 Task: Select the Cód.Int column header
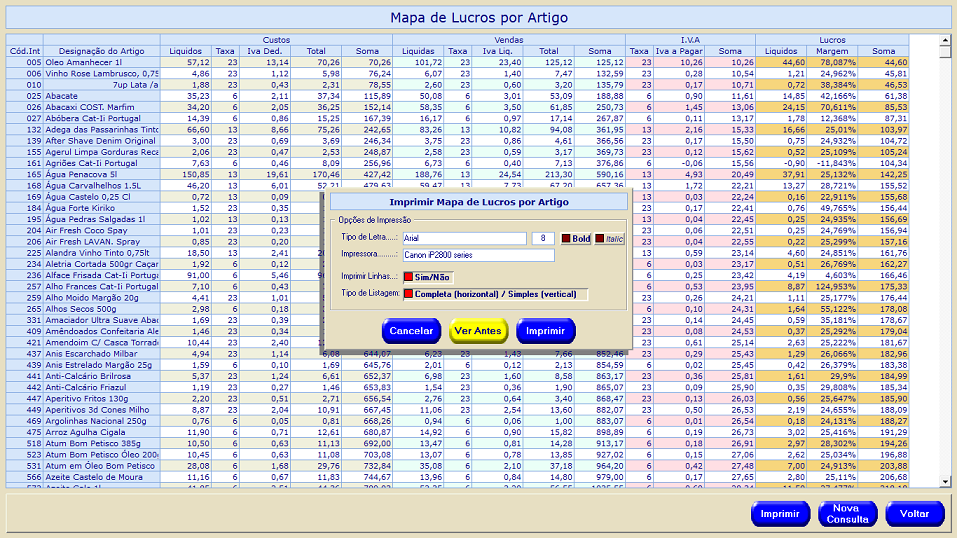point(25,51)
